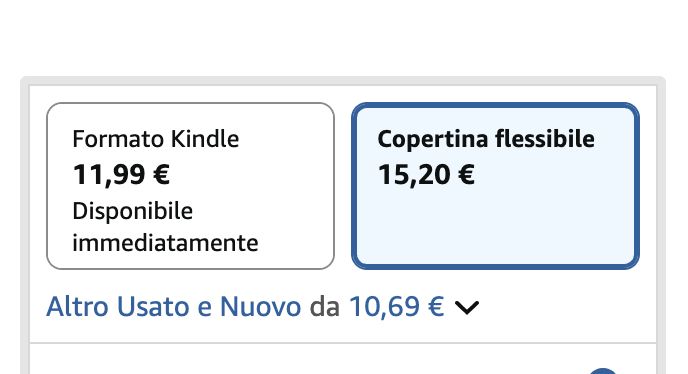688x374 pixels.
Task: Click the black chevron after 10,69 €
Action: tap(466, 307)
